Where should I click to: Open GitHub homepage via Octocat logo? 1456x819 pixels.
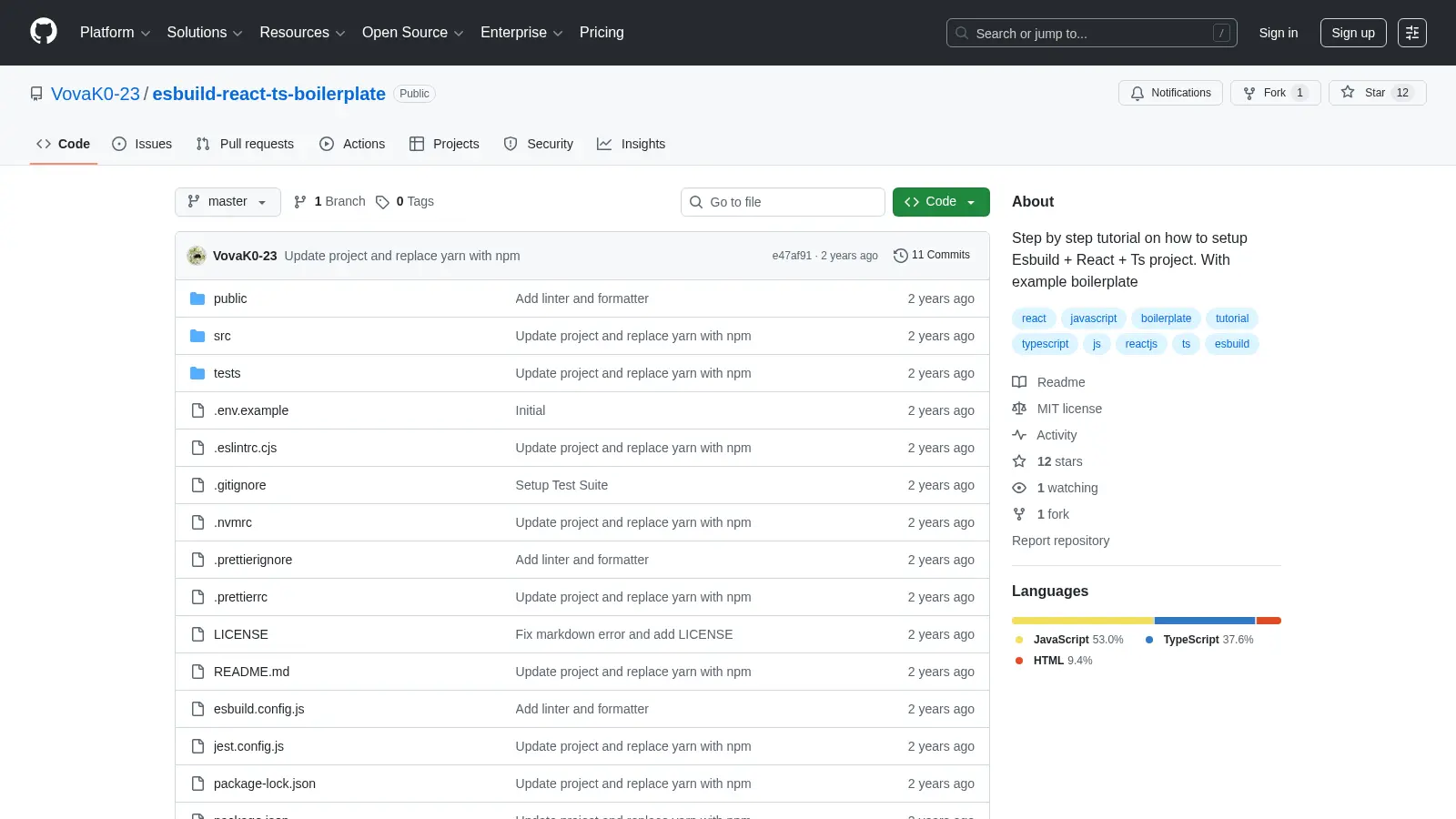(44, 32)
